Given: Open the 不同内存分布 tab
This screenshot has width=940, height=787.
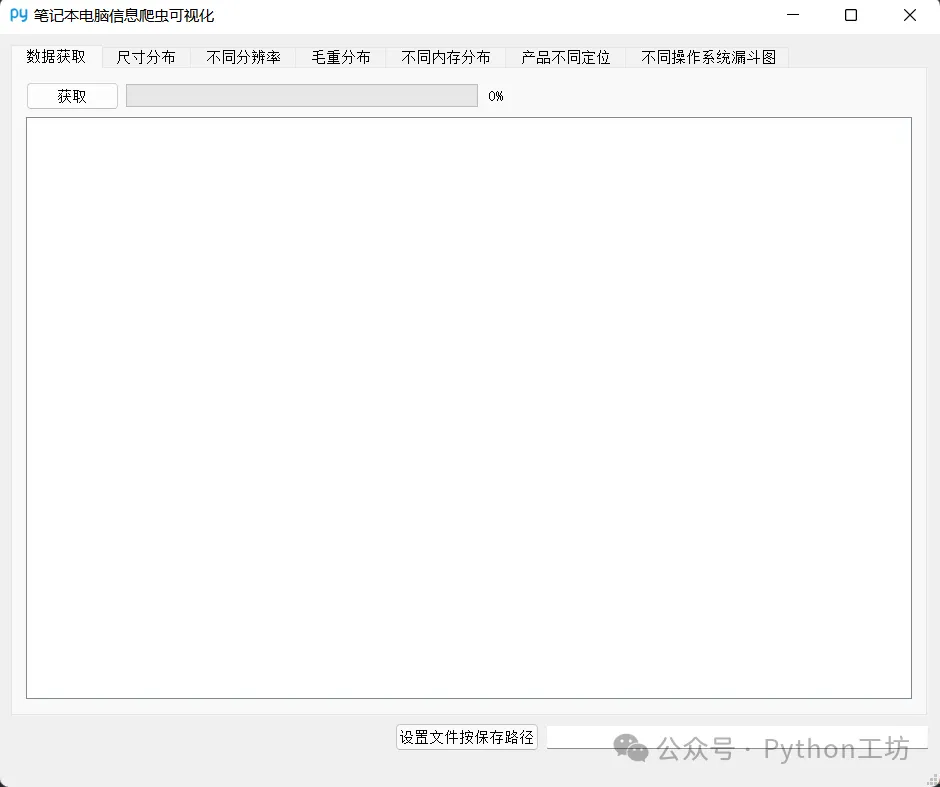Looking at the screenshot, I should (x=446, y=58).
